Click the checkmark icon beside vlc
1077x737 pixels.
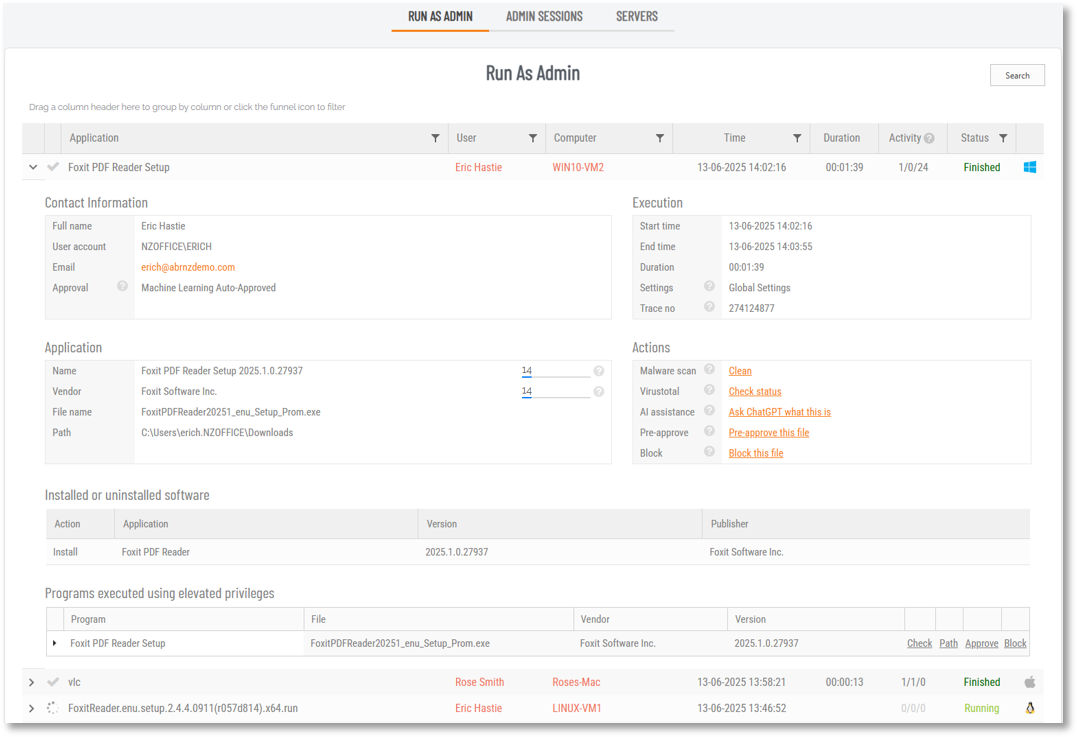(x=53, y=682)
